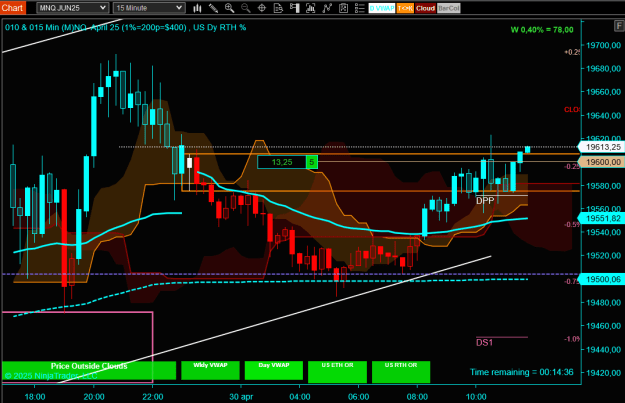The image size is (625, 403).
Task: Open the data series icon
Action: (311, 8)
